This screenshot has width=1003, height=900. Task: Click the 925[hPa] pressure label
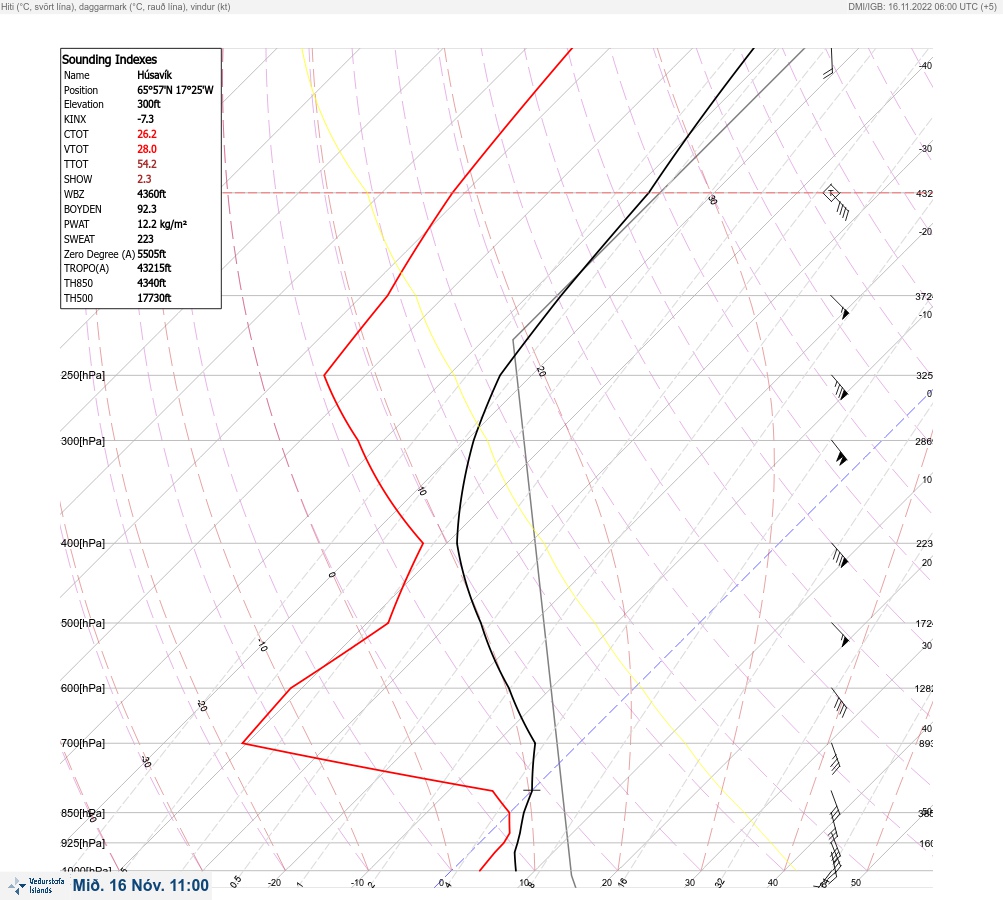(83, 843)
